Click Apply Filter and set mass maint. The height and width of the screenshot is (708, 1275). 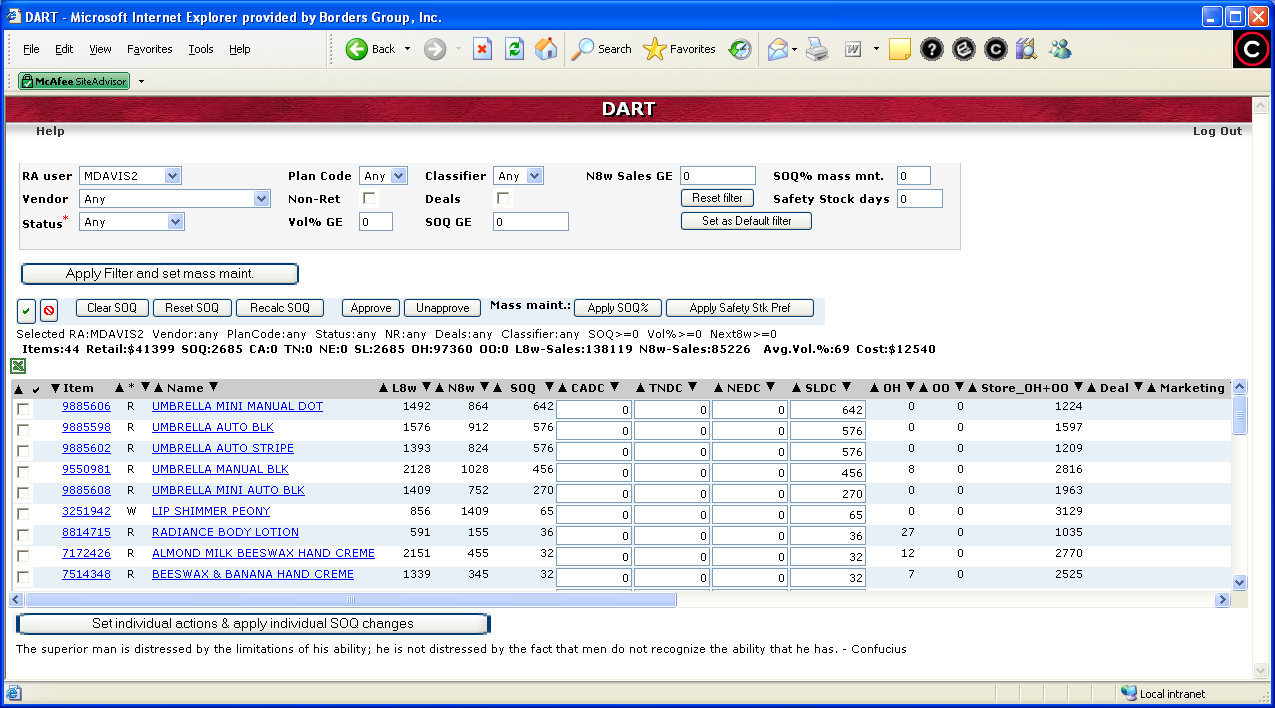pyautogui.click(x=160, y=274)
